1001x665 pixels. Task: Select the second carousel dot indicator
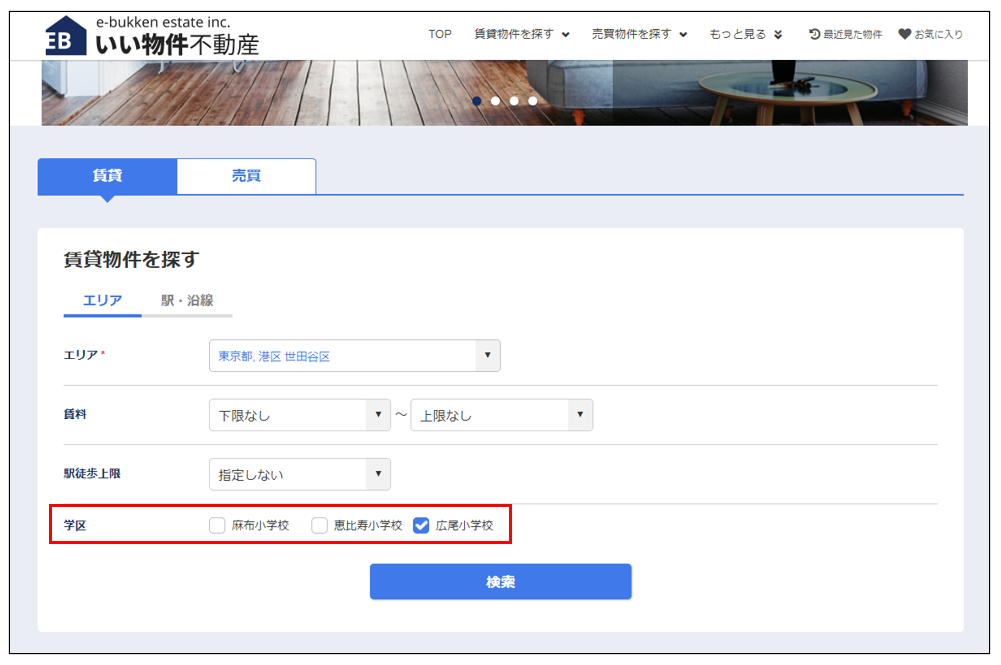tap(495, 101)
